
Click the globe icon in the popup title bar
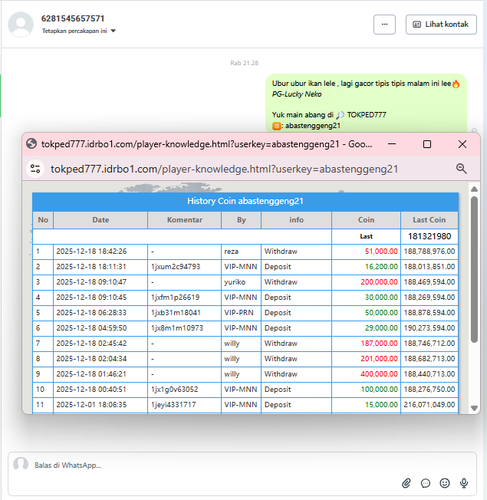tap(31, 144)
